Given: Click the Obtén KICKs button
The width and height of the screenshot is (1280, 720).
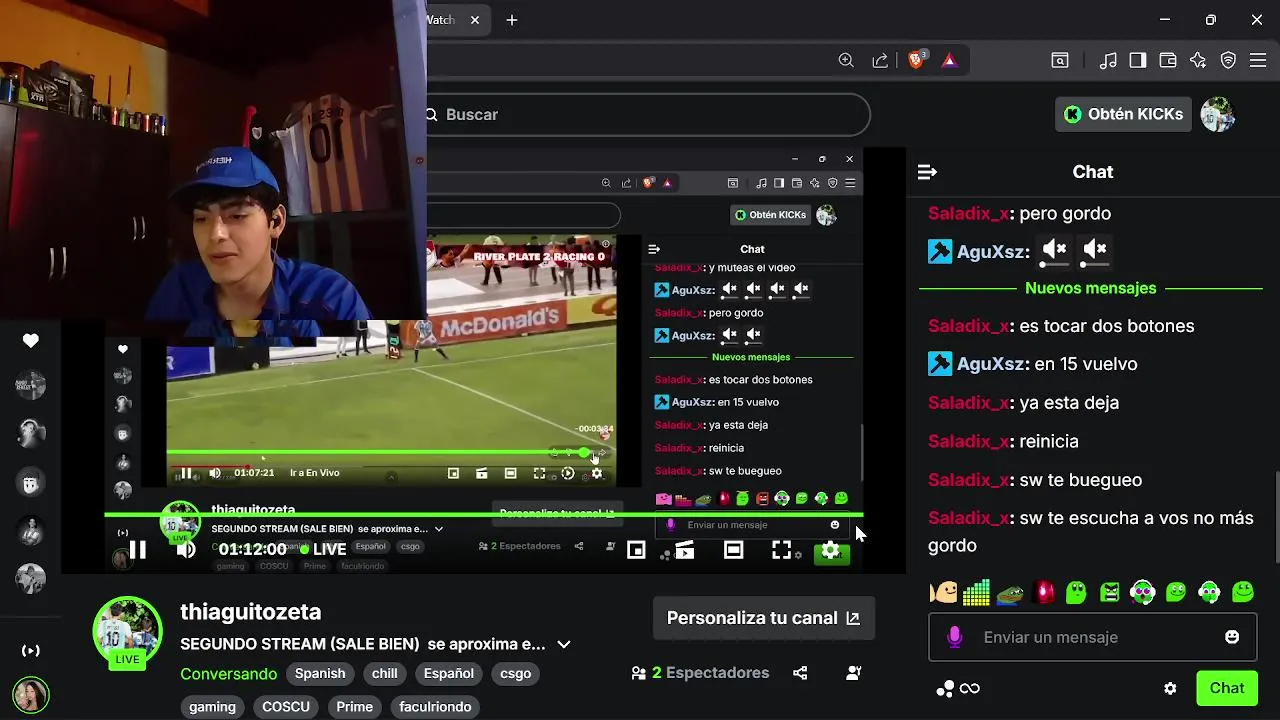Looking at the screenshot, I should [x=1123, y=114].
